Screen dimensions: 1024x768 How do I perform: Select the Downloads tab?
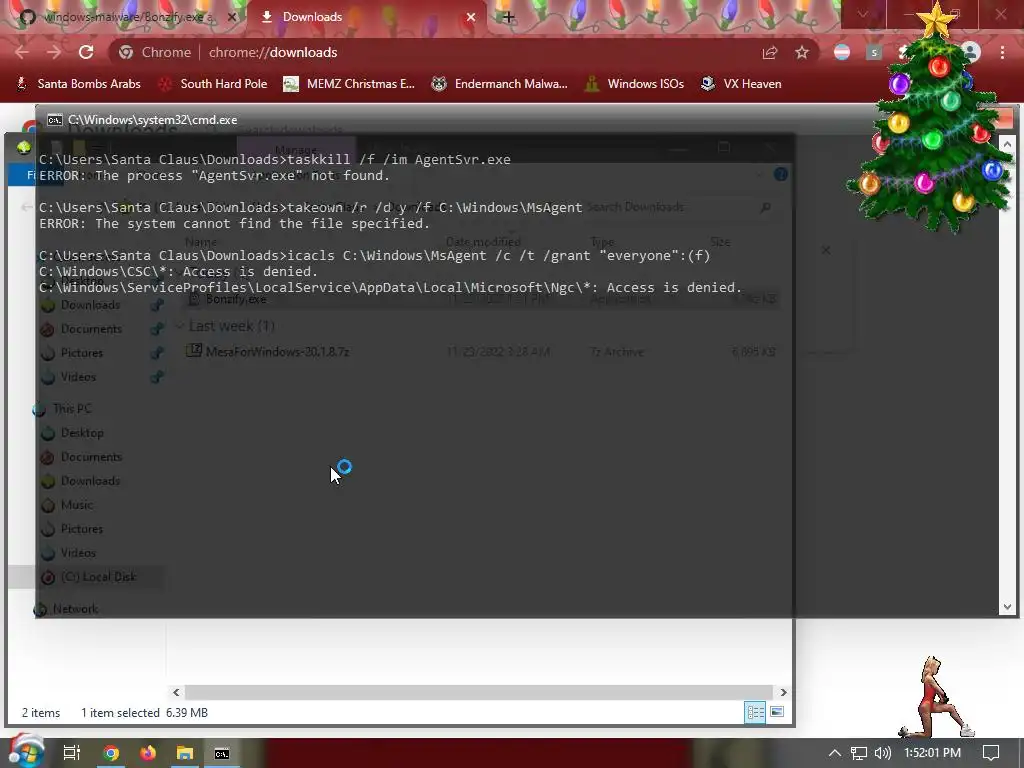(366, 17)
